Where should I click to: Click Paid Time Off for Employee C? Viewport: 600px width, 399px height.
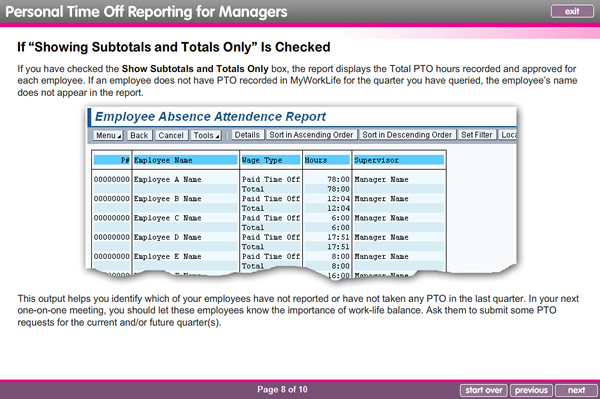pyautogui.click(x=271, y=218)
